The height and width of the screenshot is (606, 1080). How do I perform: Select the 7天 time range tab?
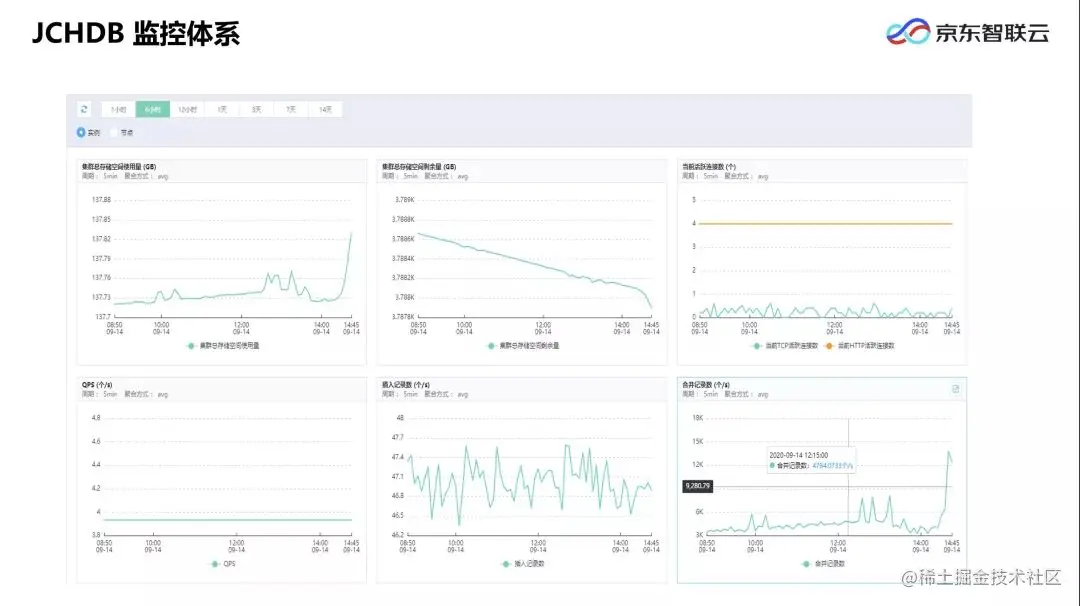[x=291, y=109]
